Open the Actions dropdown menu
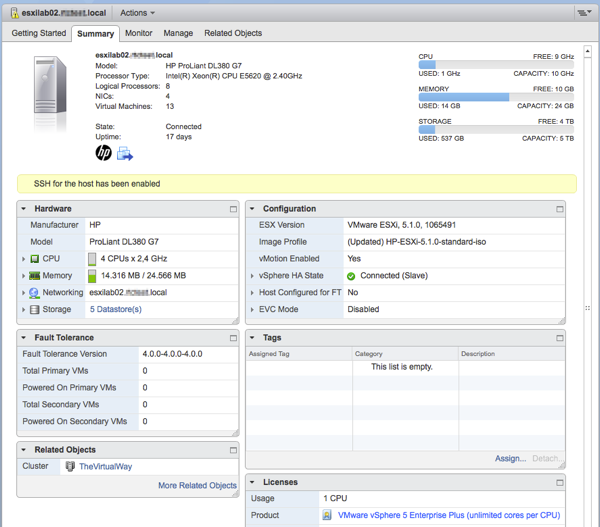 click(137, 13)
